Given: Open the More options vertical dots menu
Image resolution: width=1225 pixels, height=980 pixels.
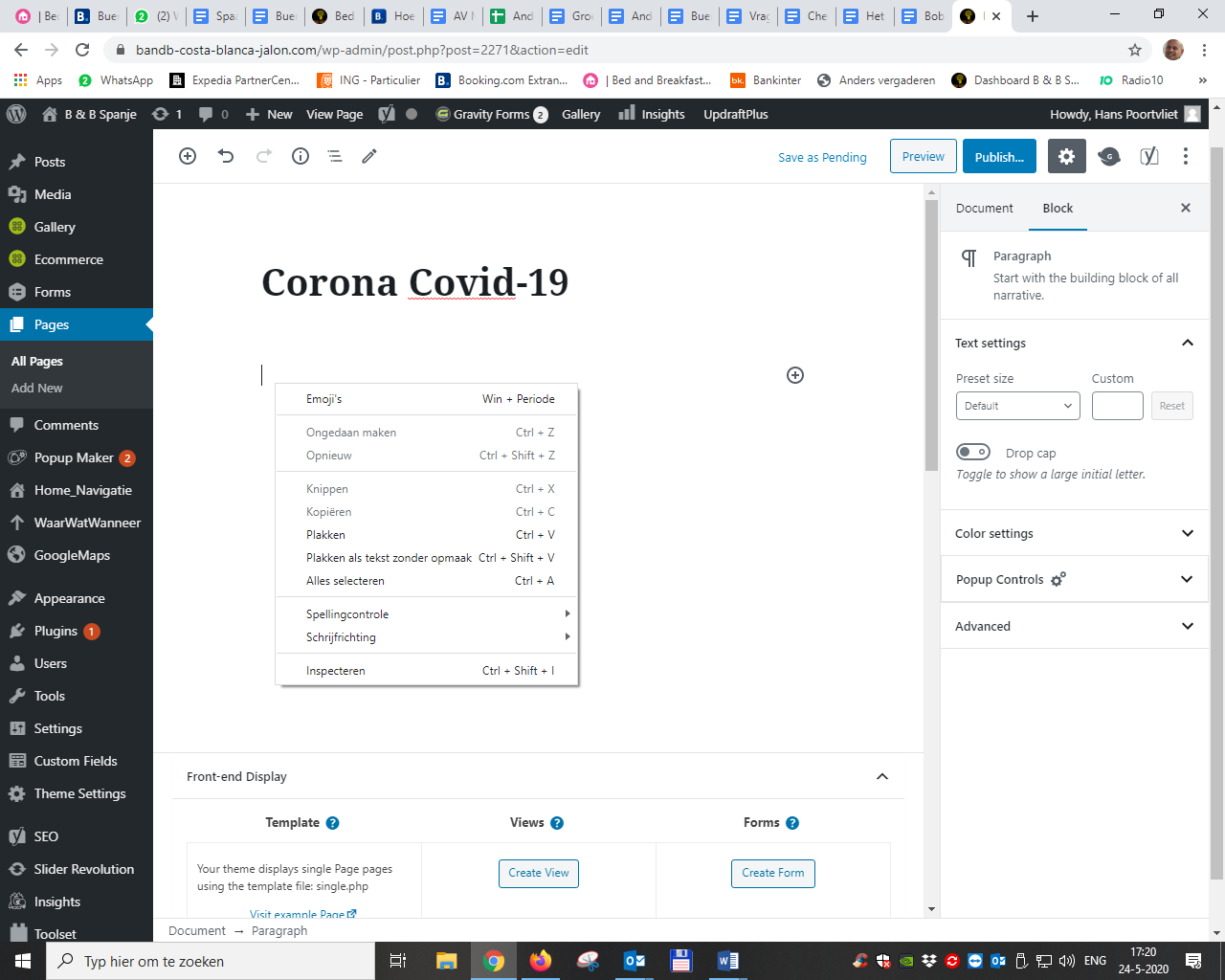Looking at the screenshot, I should 1185,156.
